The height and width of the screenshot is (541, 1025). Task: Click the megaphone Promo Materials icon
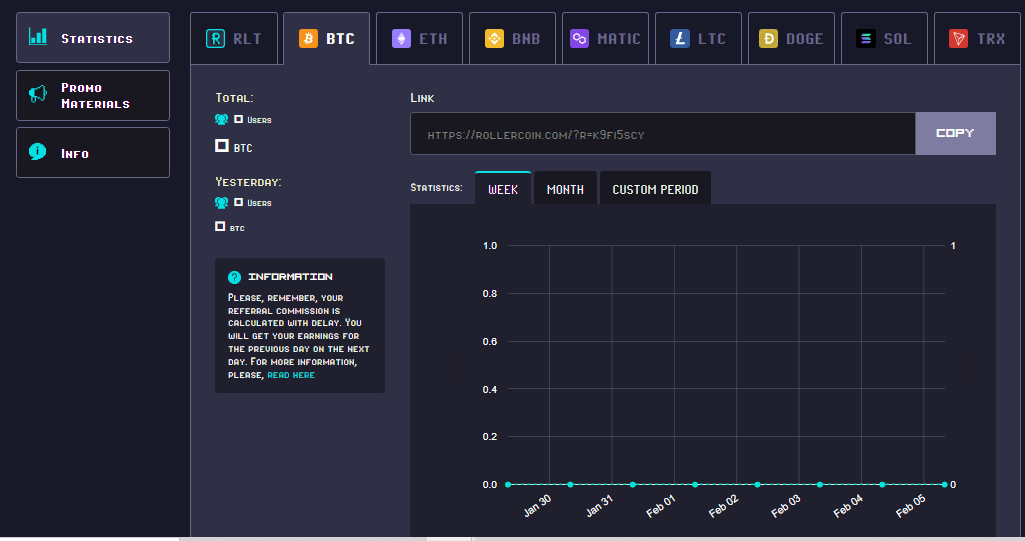point(38,94)
